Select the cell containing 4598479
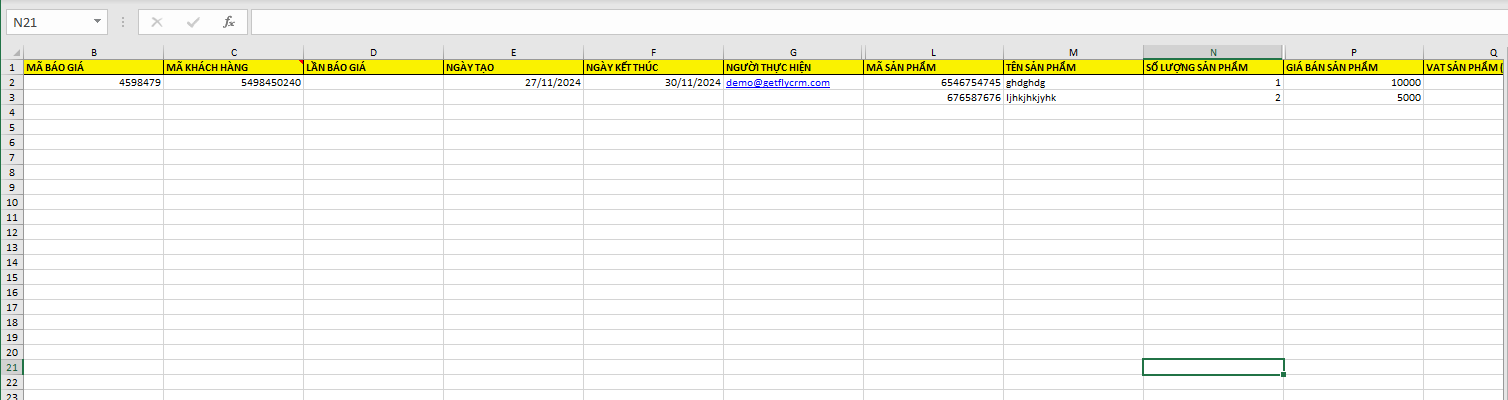Viewport: 1508px width, 400px height. point(94,83)
